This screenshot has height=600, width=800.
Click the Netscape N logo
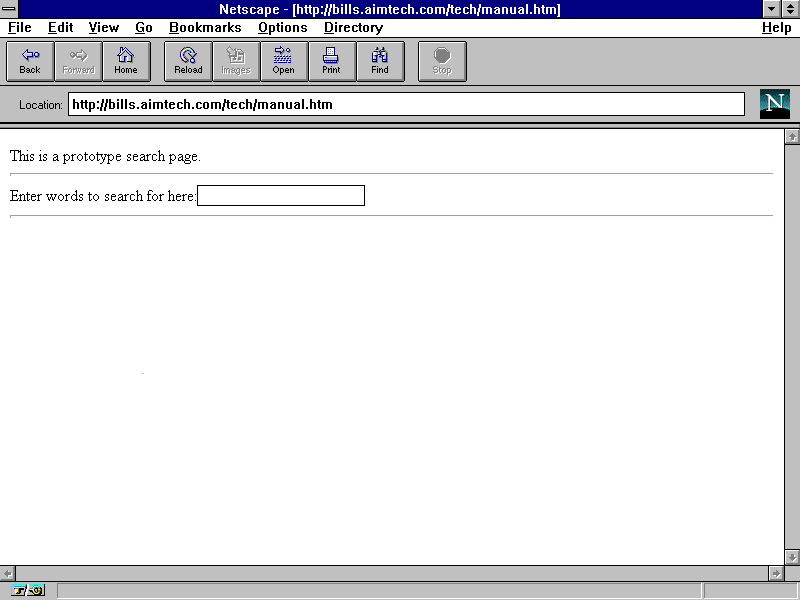click(x=774, y=104)
